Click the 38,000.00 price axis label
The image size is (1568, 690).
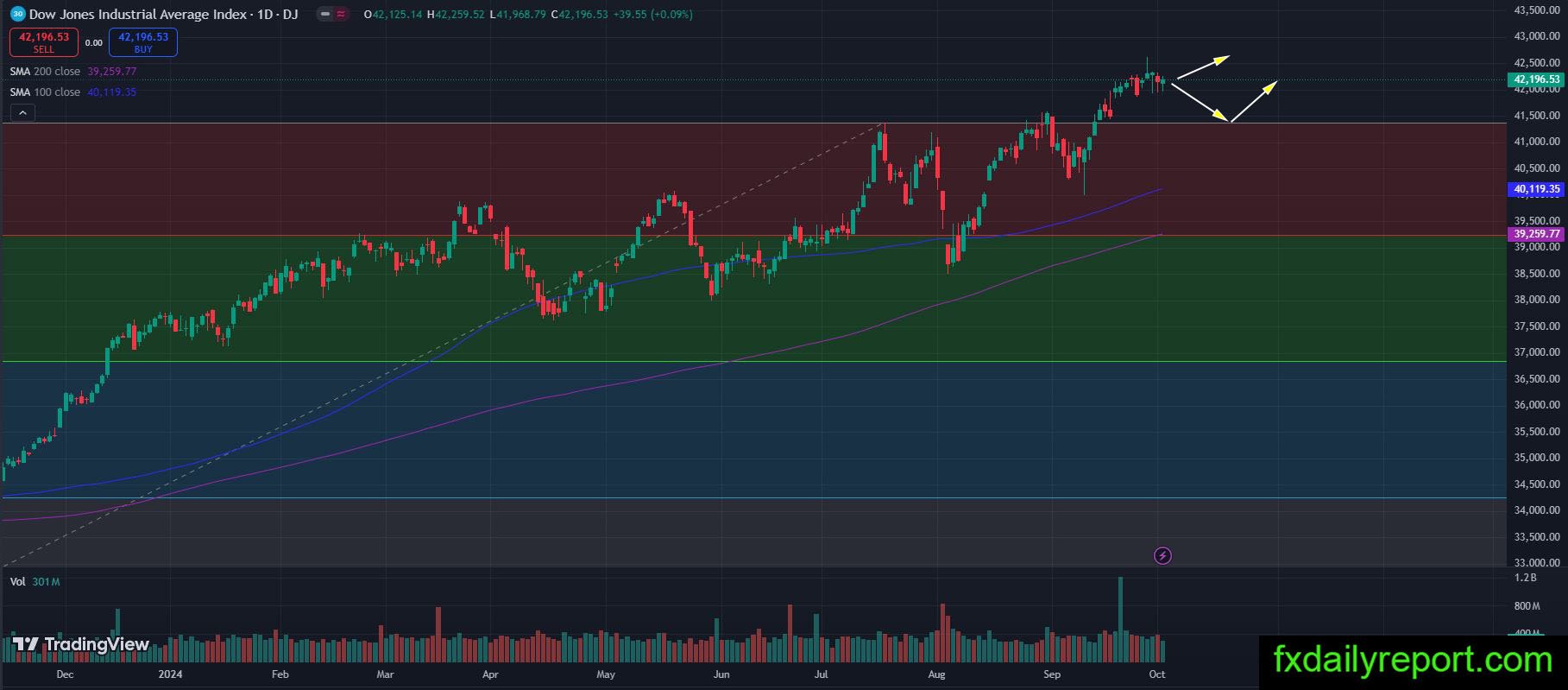(1537, 300)
